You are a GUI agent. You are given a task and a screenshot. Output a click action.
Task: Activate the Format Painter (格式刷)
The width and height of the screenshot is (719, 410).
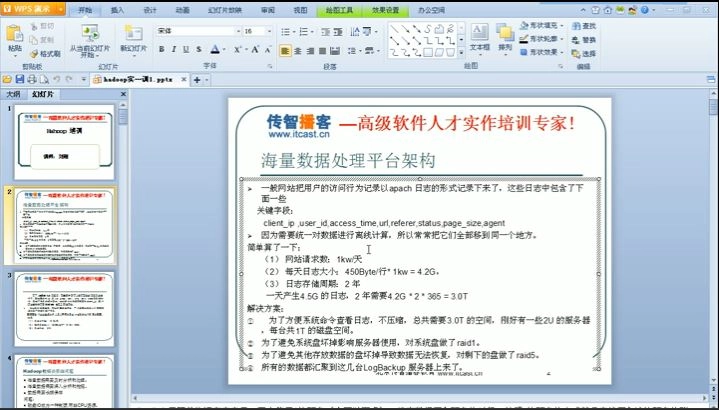[45, 54]
